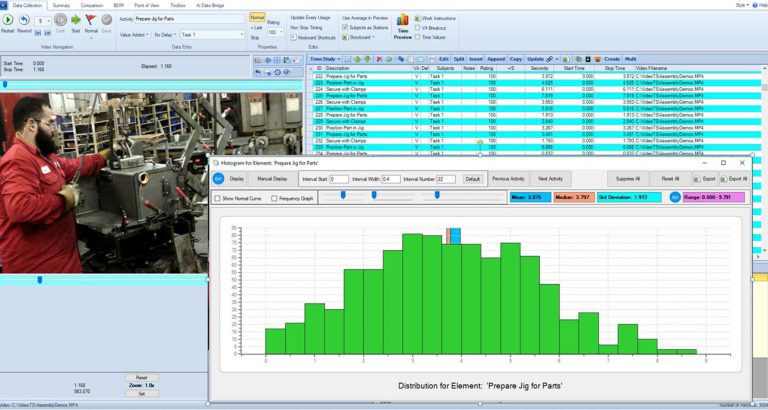
Task: Click the step-back frame icon under speed box
Action: tap(38, 32)
